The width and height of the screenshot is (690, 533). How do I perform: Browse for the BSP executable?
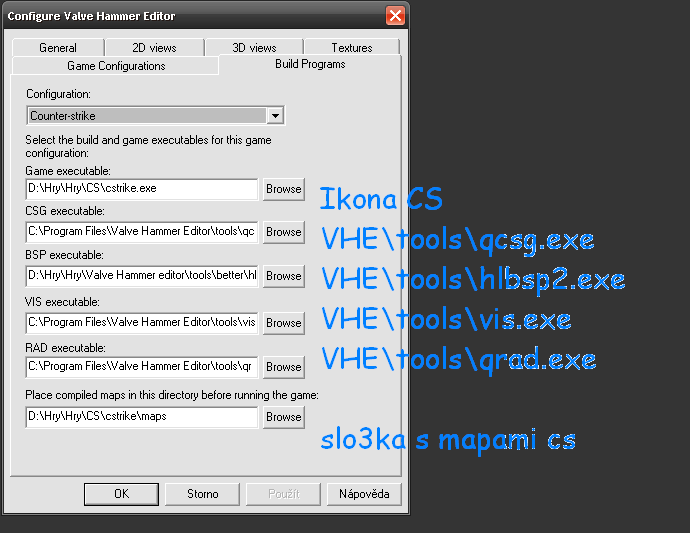(283, 276)
